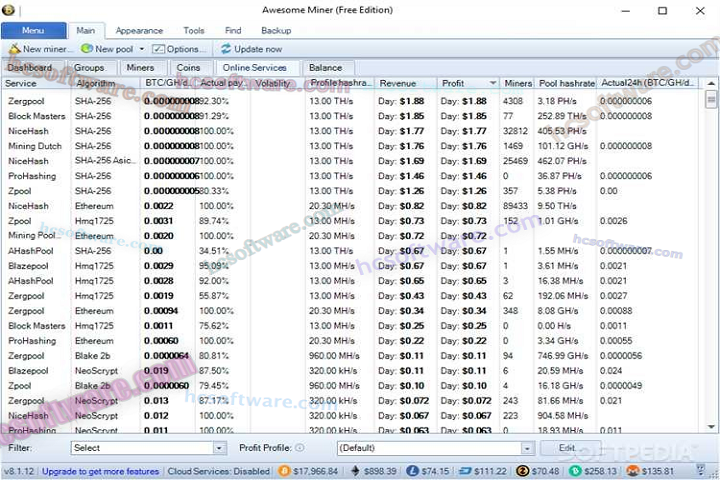Sort by the Miners column header
Viewport: 720px width, 480px height.
point(518,83)
